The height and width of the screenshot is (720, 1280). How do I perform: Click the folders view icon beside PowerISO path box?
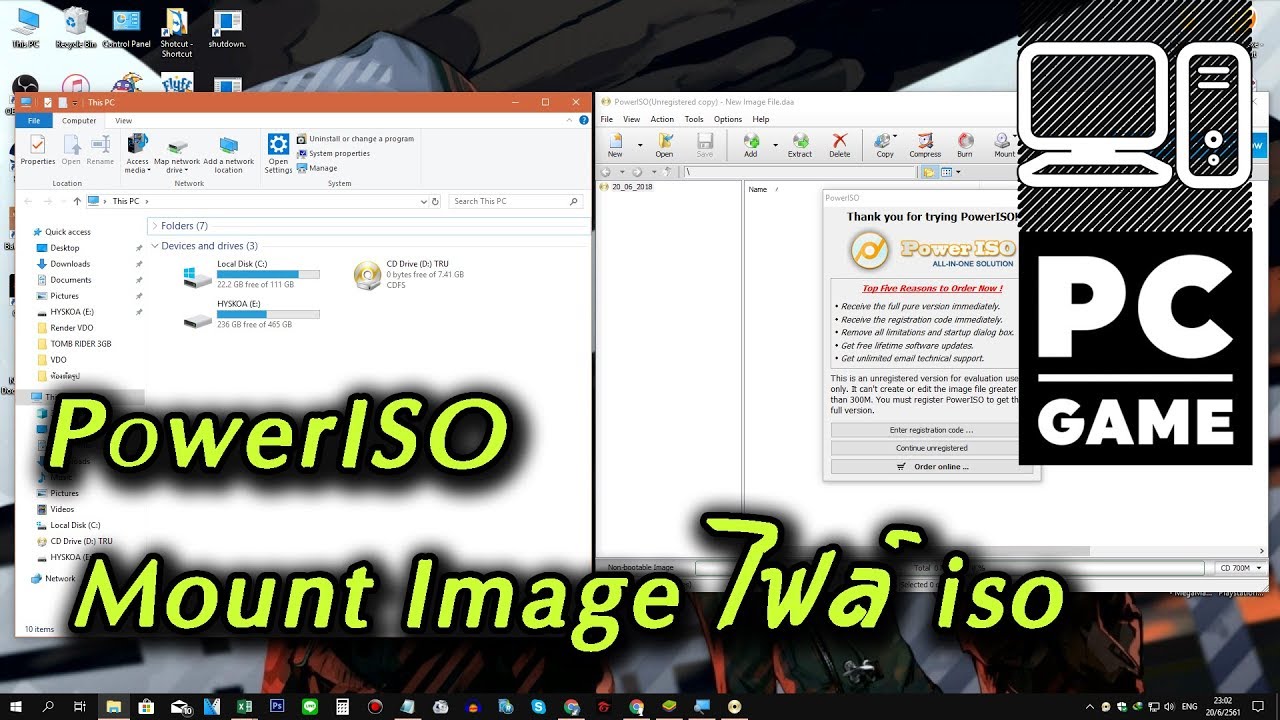coord(929,172)
